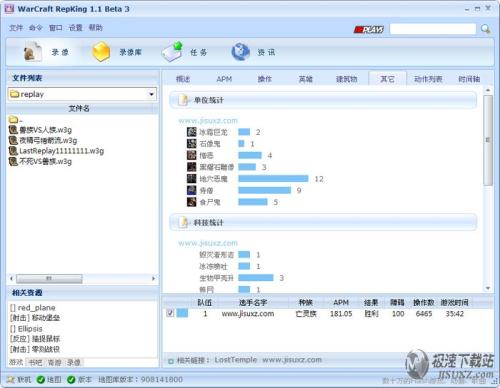Open the LostTemple related link
The width and height of the screenshot is (500, 388).
(x=236, y=360)
